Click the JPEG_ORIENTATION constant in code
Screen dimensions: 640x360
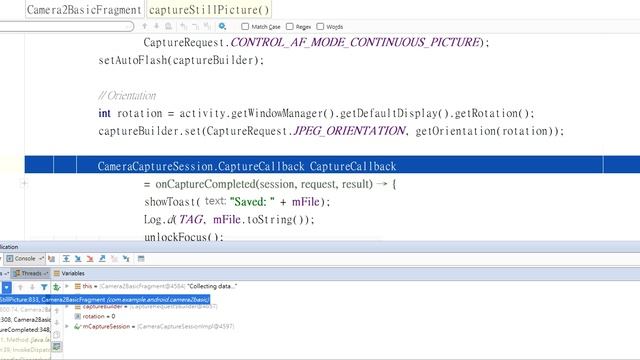[349, 131]
